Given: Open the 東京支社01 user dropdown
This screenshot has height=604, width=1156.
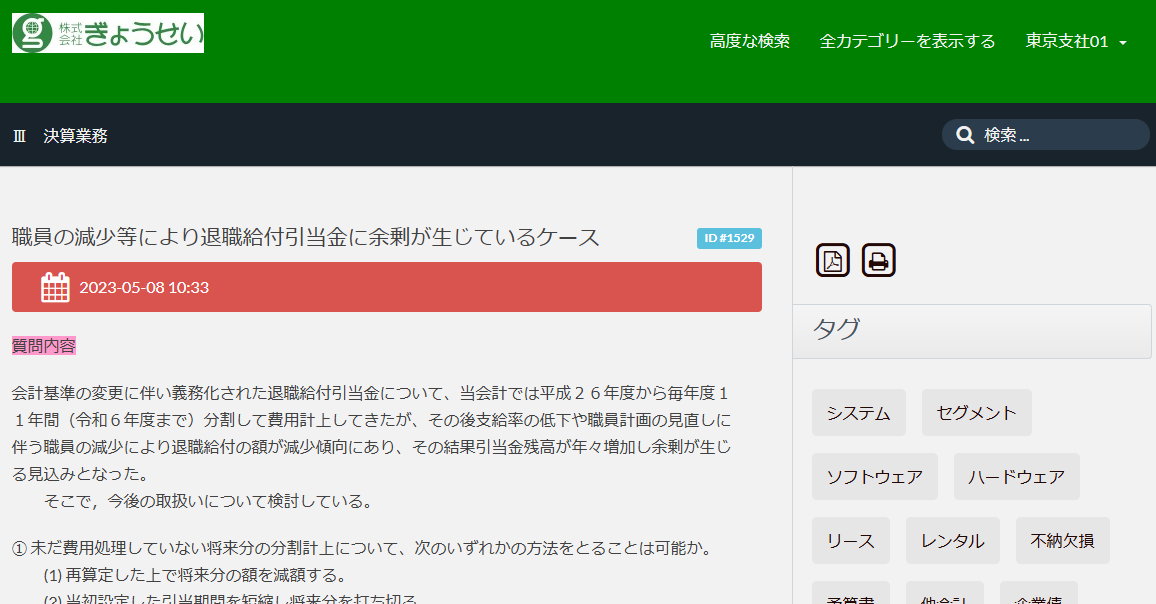Looking at the screenshot, I should 1076,41.
